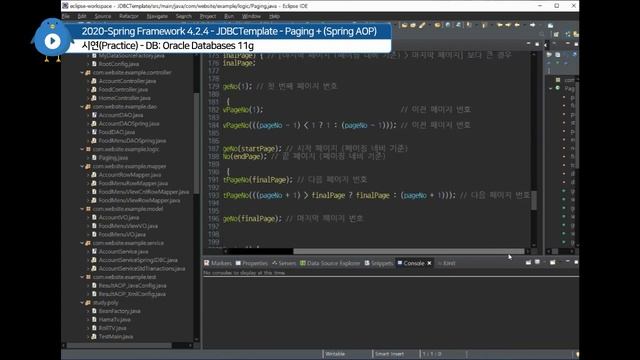The width and height of the screenshot is (640, 360).
Task: Select FoodMenuDAOSpring.java in the explorer
Action: 132,140
